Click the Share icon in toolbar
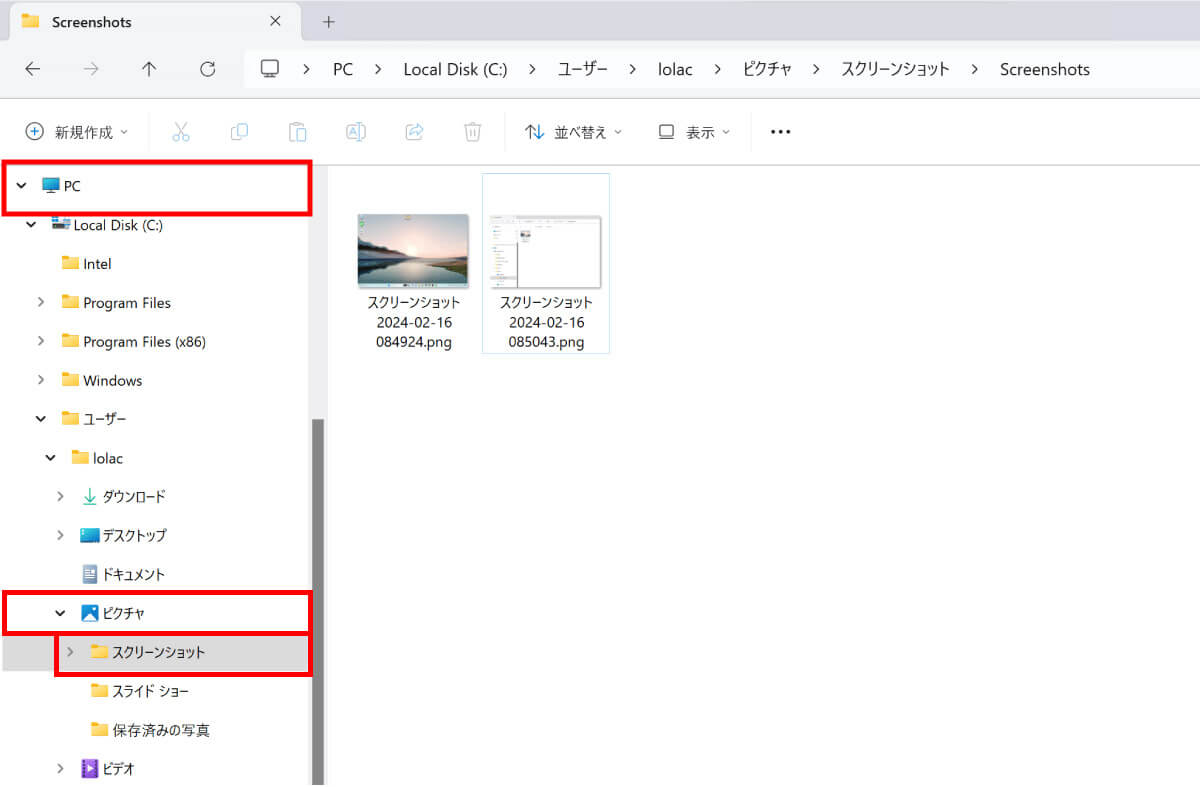1200x787 pixels. (x=414, y=132)
